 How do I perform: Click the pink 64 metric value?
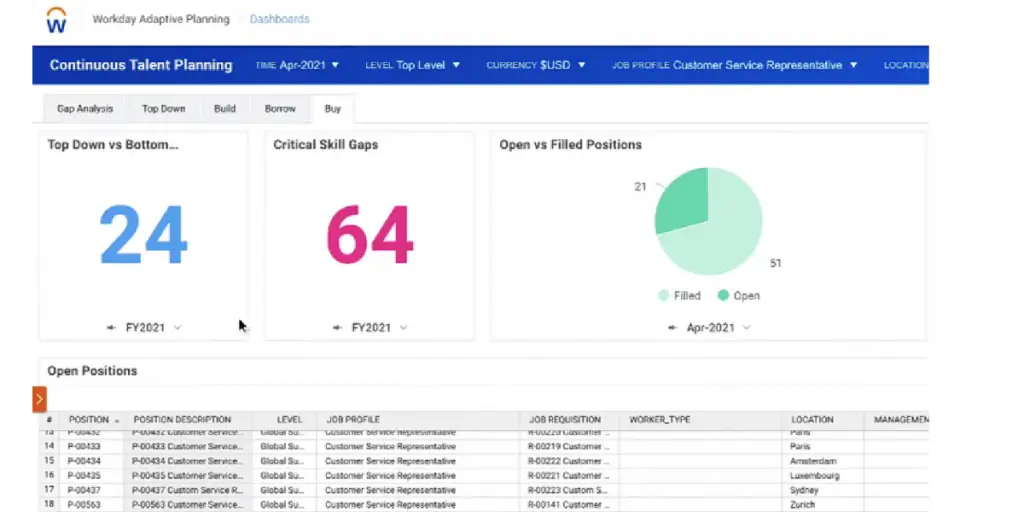pyautogui.click(x=370, y=234)
